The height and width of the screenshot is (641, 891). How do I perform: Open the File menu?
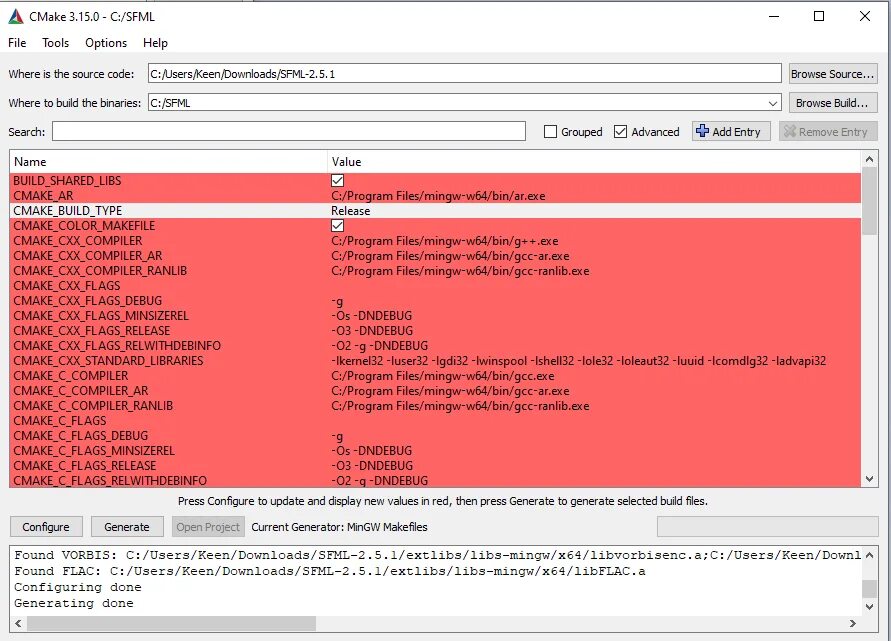click(17, 43)
